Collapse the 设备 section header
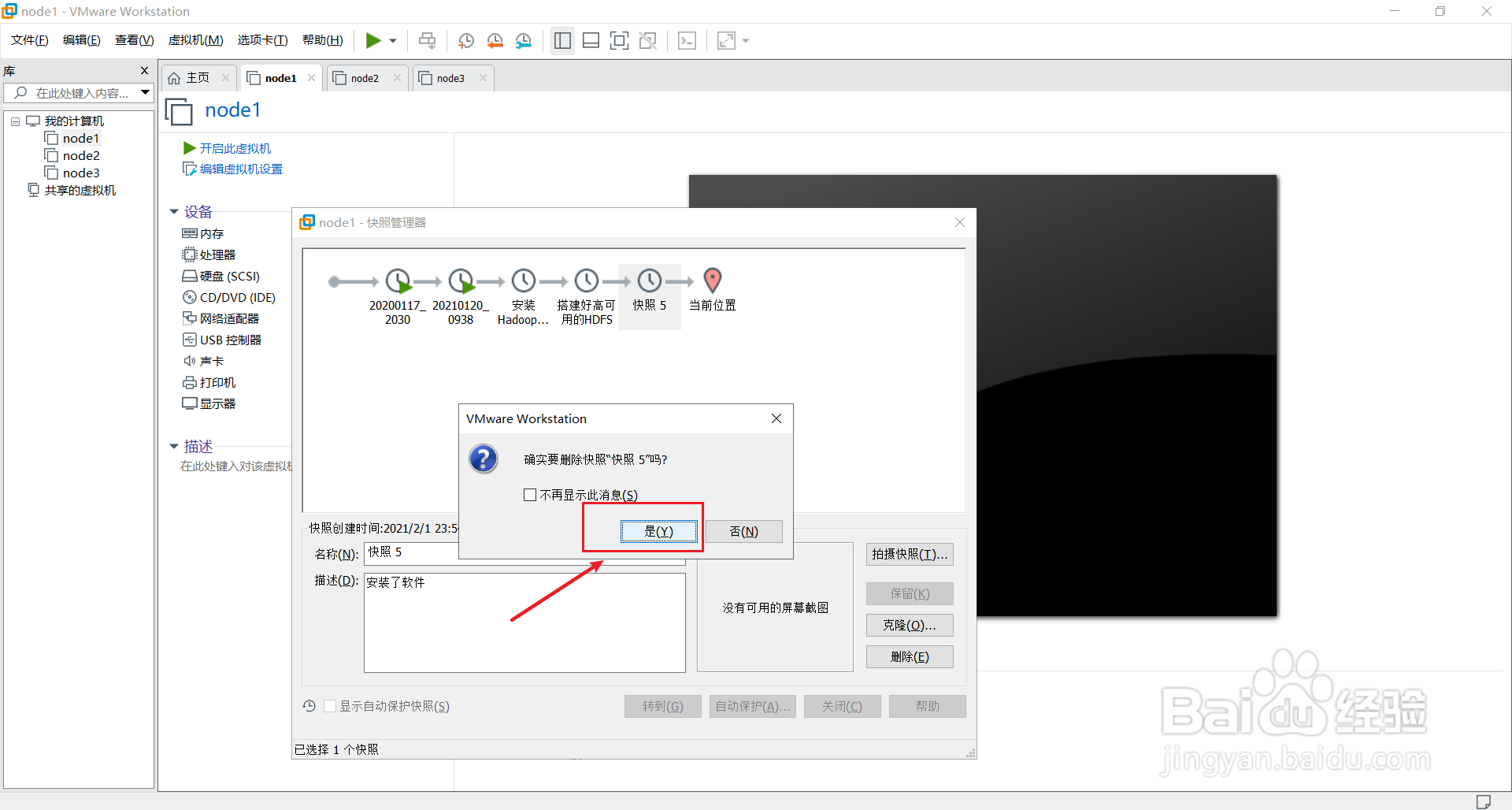The height and width of the screenshot is (810, 1512). [x=174, y=211]
